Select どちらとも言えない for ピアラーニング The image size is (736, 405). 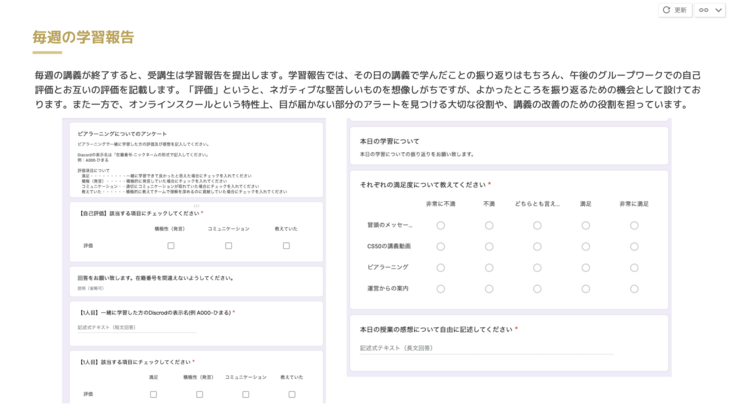coord(537,267)
